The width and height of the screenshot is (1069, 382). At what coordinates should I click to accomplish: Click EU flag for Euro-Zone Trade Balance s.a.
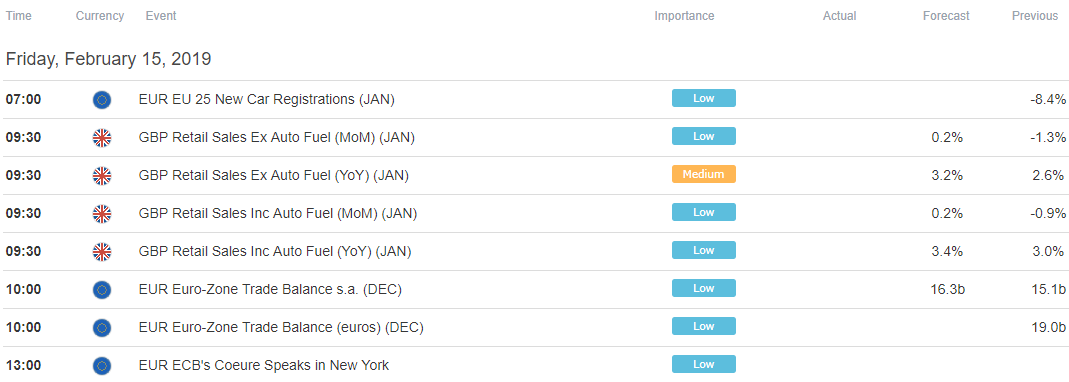[102, 290]
